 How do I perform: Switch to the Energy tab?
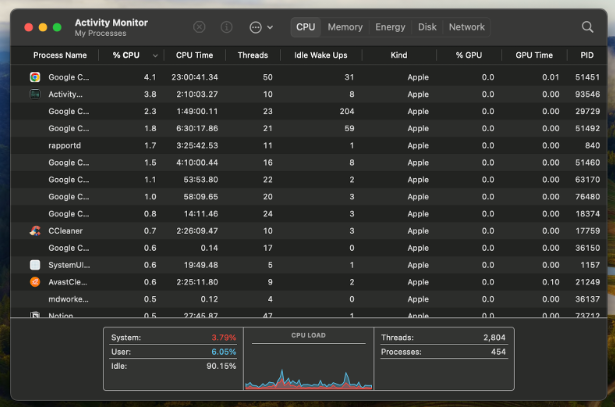tap(390, 27)
